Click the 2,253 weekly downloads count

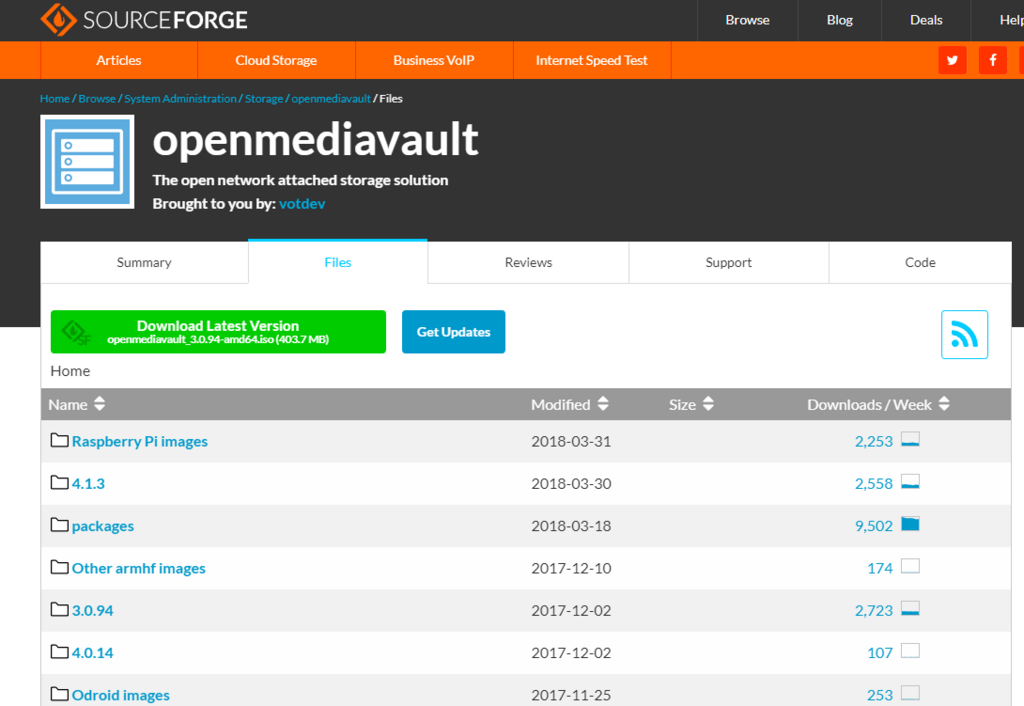(x=874, y=441)
